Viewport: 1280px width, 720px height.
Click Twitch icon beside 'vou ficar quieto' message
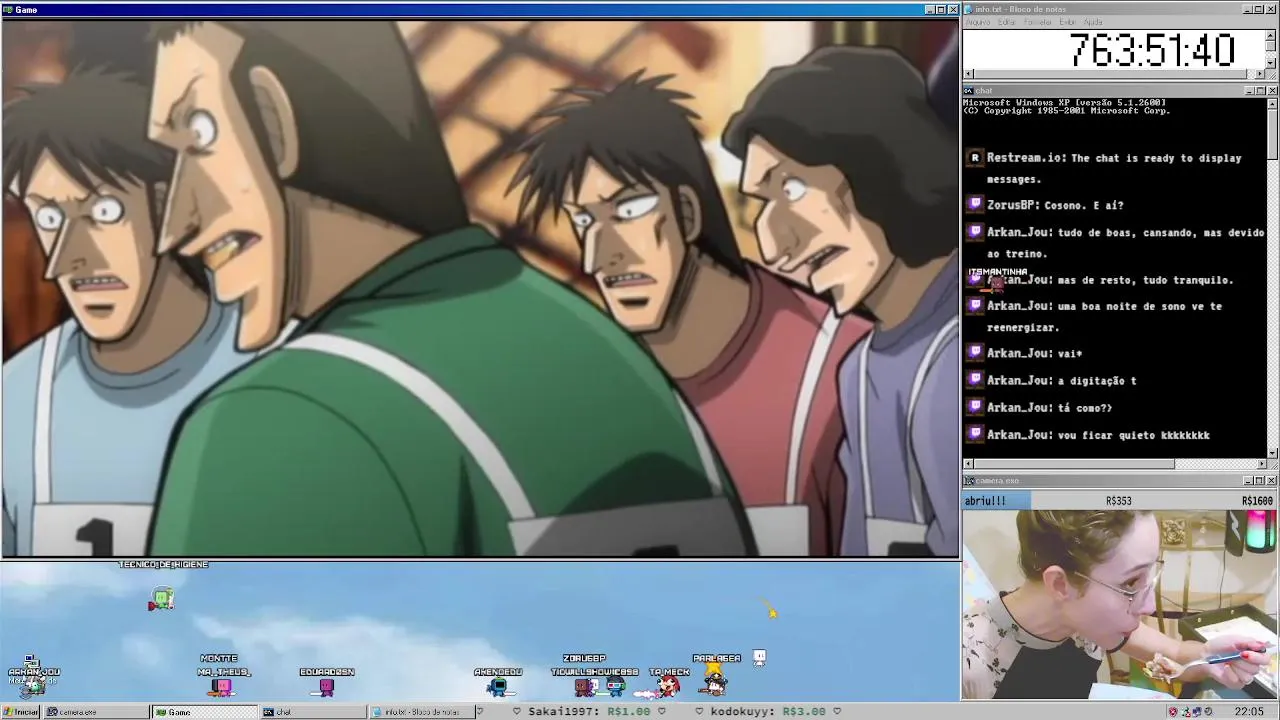click(x=975, y=434)
